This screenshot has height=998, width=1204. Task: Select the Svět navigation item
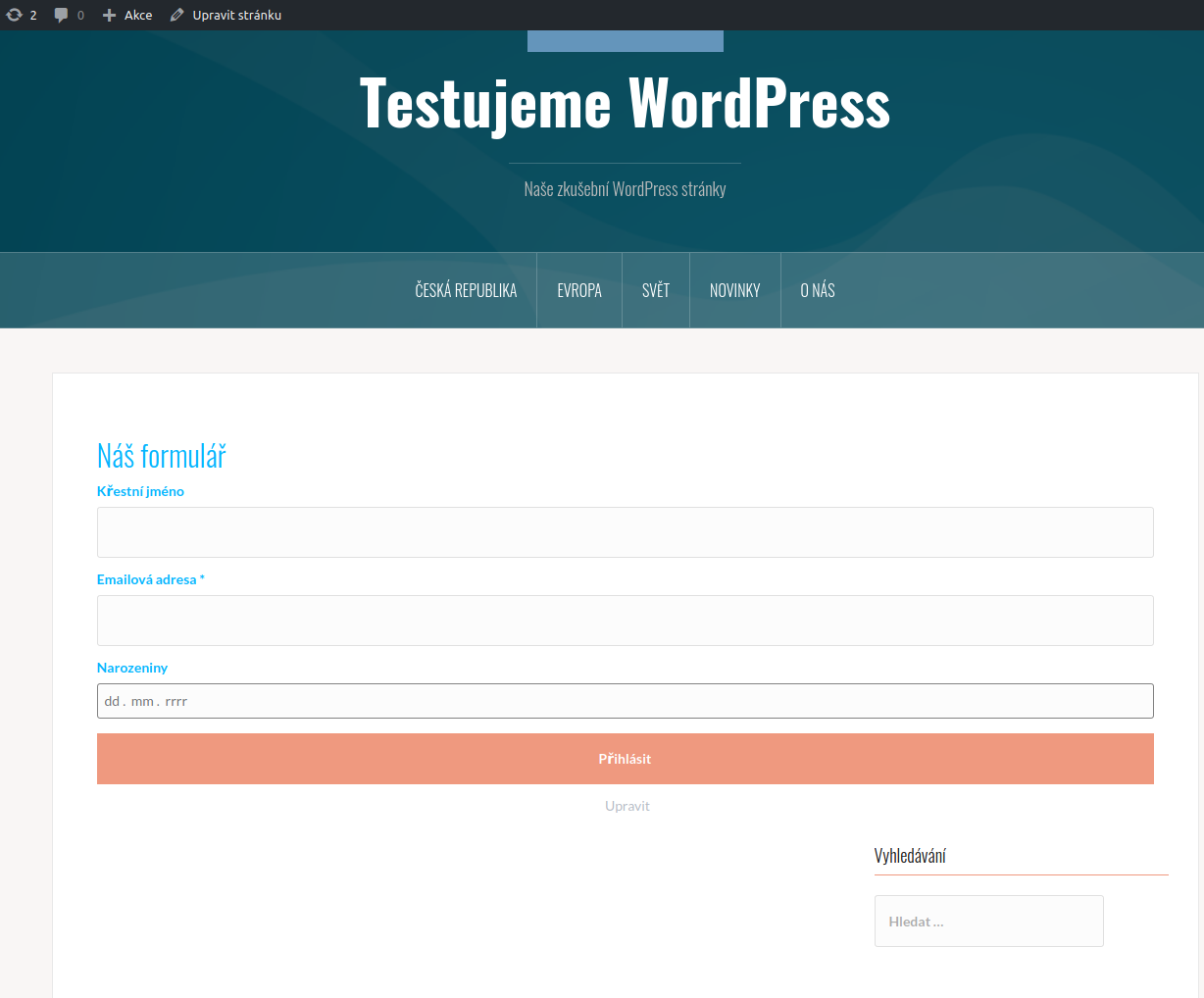pyautogui.click(x=656, y=290)
